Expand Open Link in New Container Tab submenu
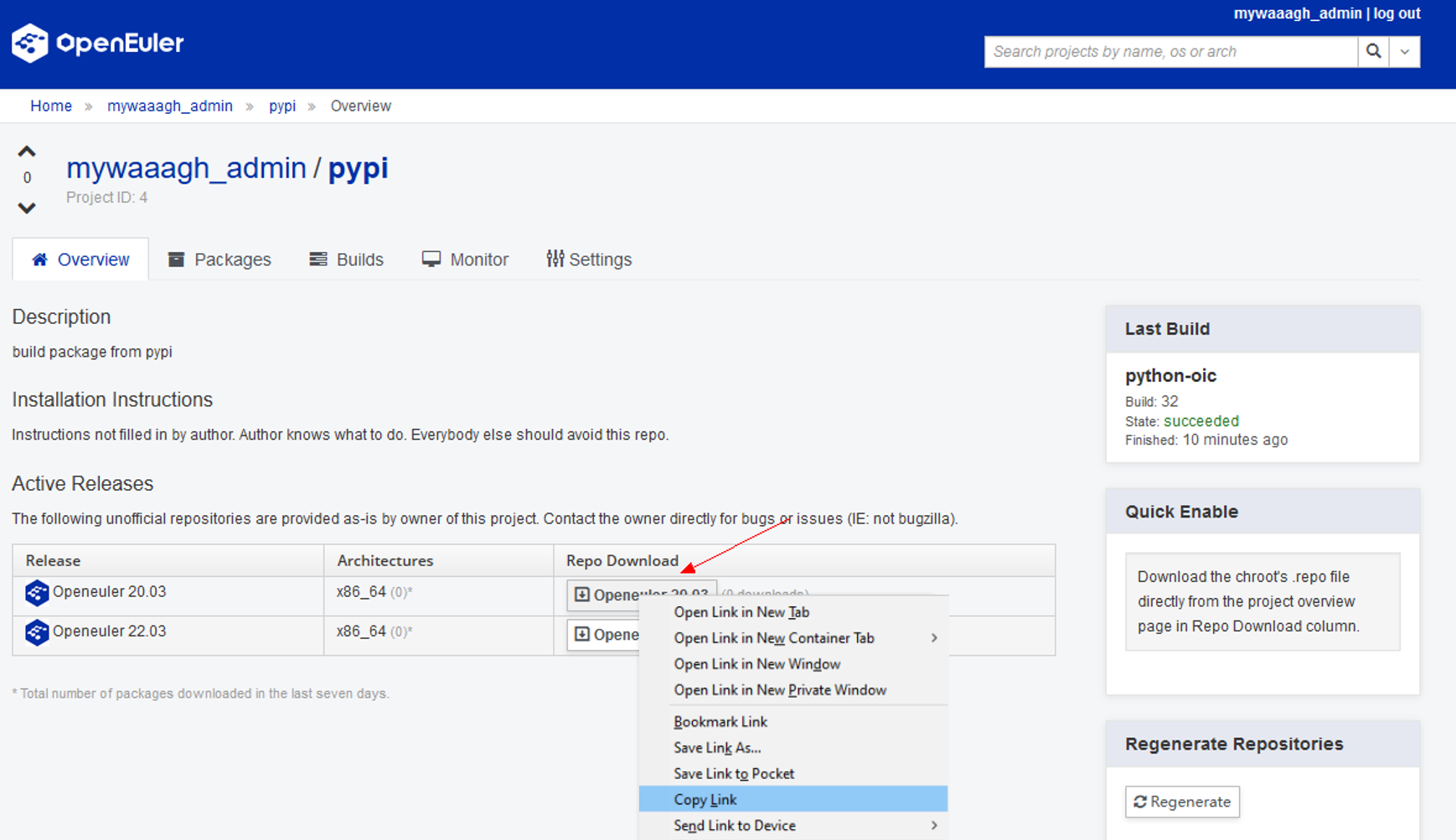Image resolution: width=1456 pixels, height=840 pixels. pyautogui.click(x=933, y=638)
